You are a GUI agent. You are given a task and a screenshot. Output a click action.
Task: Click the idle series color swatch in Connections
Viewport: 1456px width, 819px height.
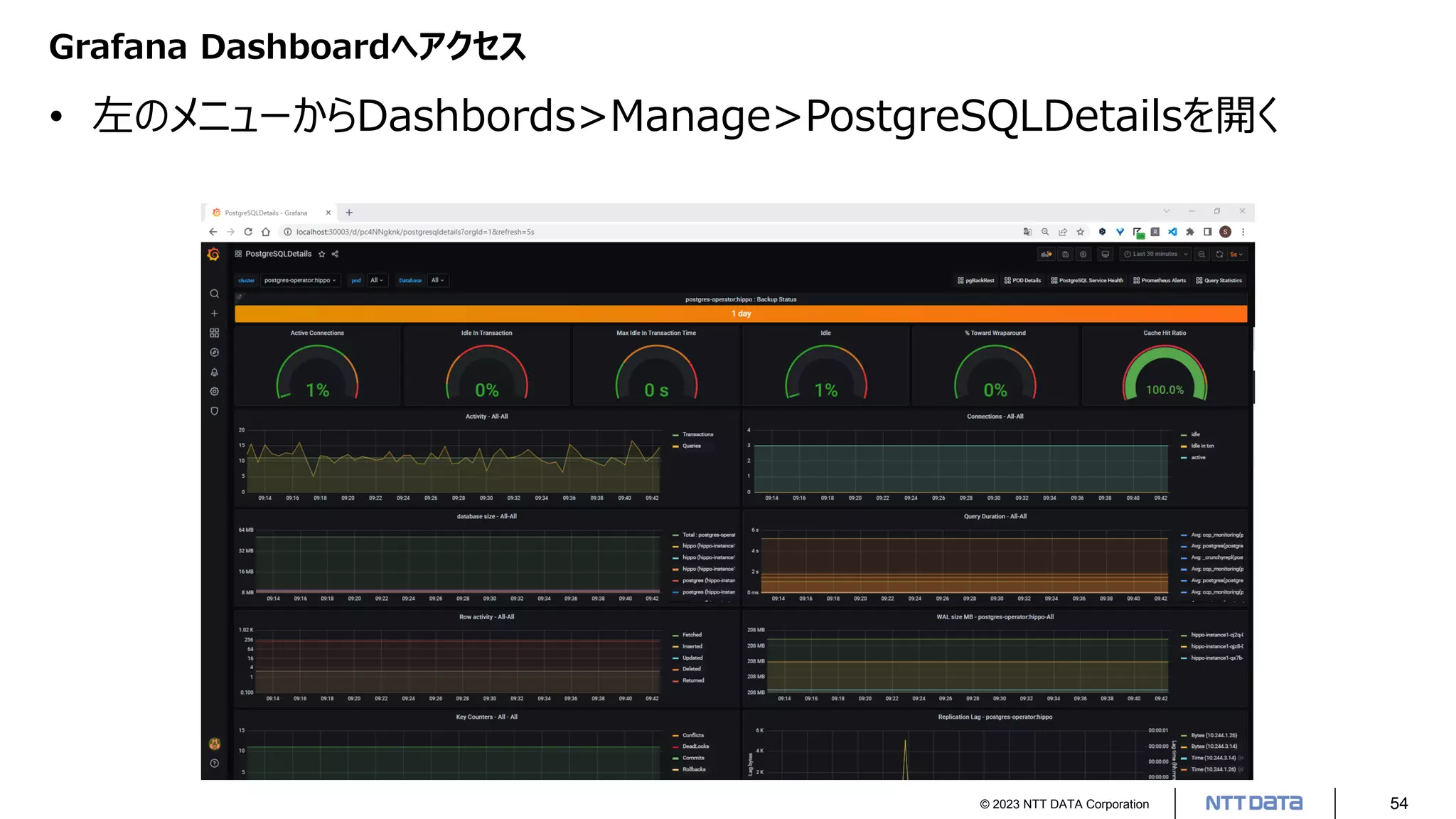pyautogui.click(x=1184, y=434)
